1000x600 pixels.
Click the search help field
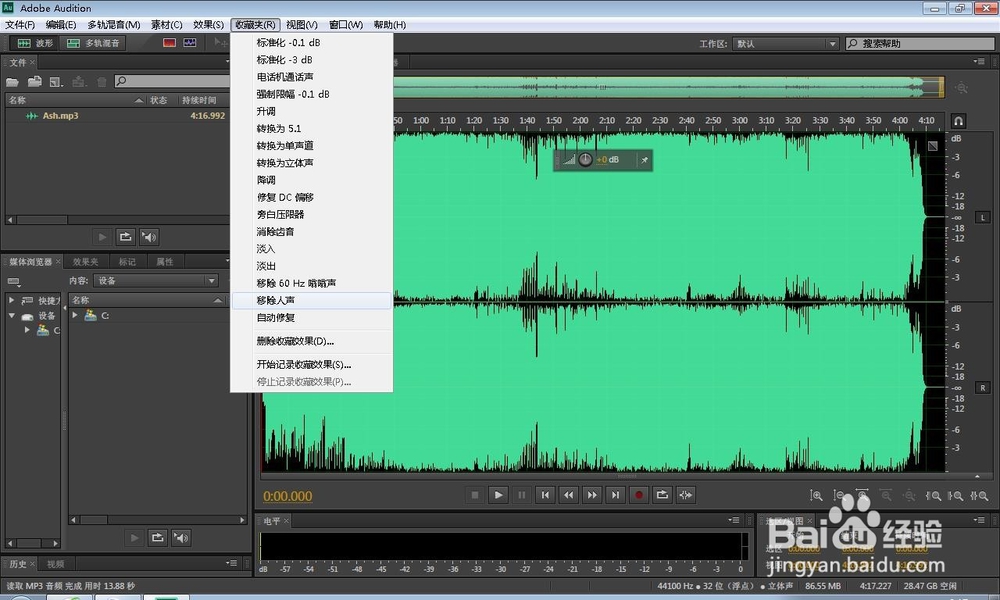coord(920,43)
